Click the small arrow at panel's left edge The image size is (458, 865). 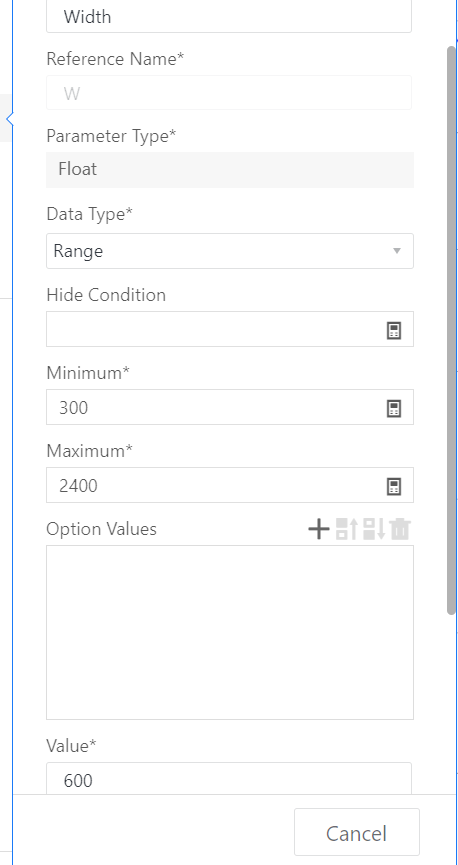[9, 119]
